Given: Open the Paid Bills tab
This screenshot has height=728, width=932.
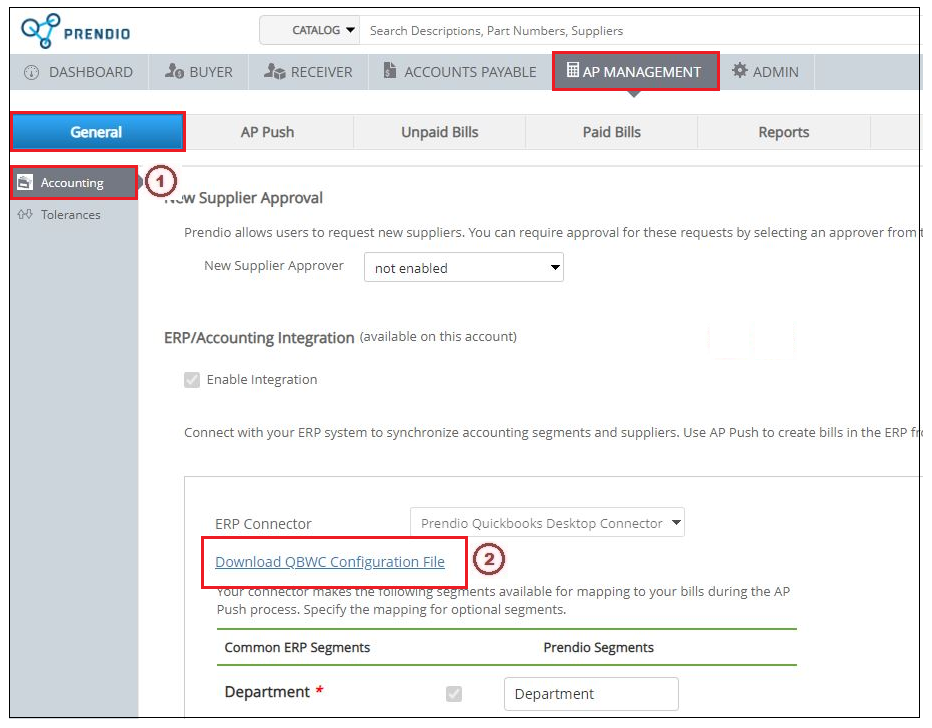Looking at the screenshot, I should (611, 131).
